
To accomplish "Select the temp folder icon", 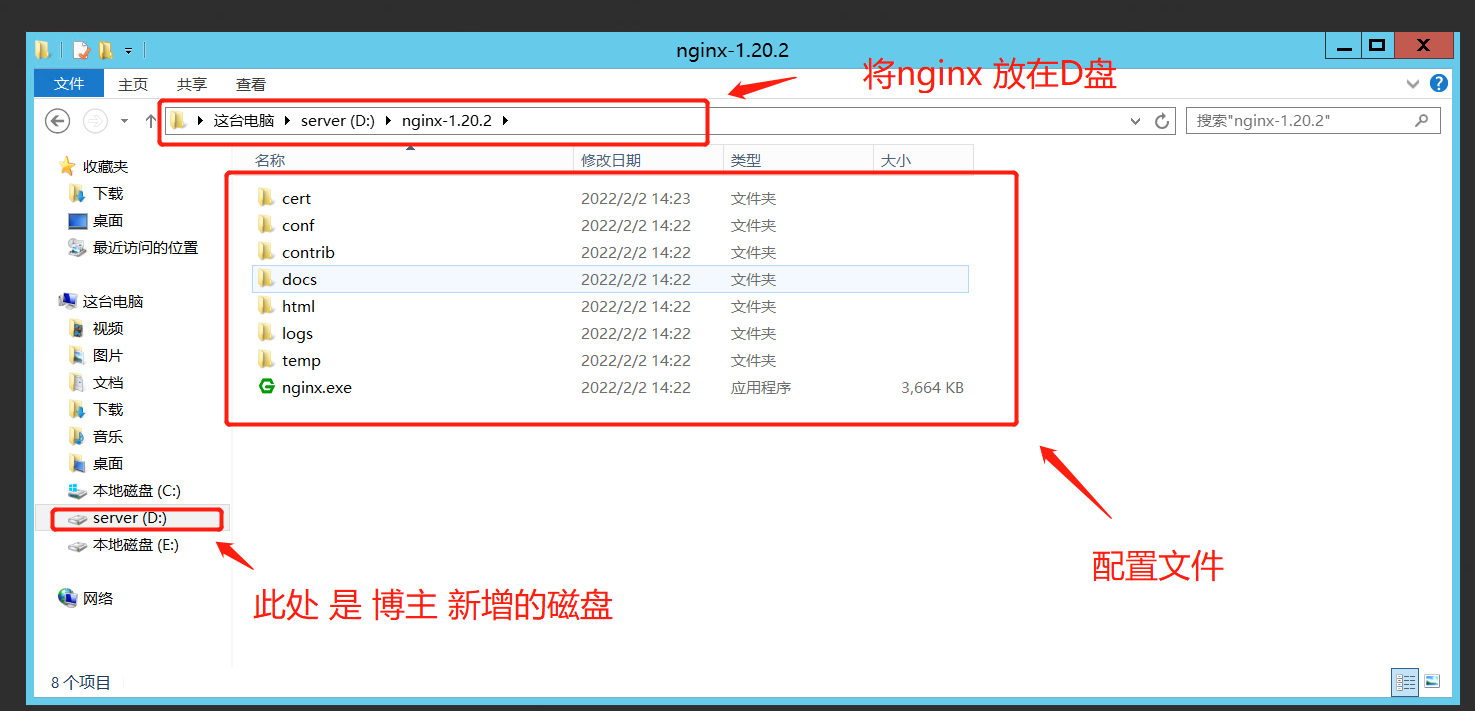I will 266,360.
